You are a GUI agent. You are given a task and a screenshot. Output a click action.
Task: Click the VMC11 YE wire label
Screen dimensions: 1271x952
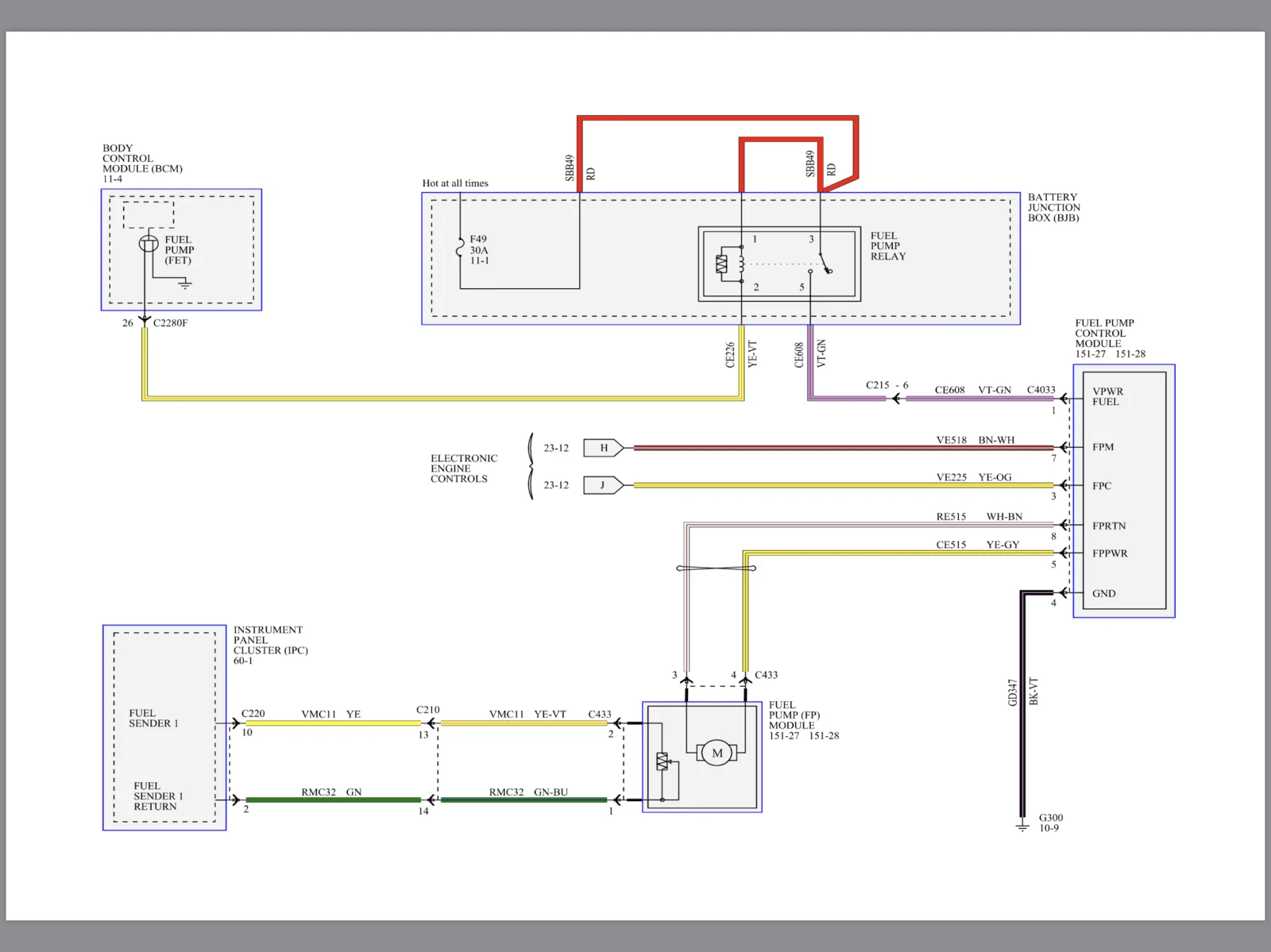(x=331, y=714)
